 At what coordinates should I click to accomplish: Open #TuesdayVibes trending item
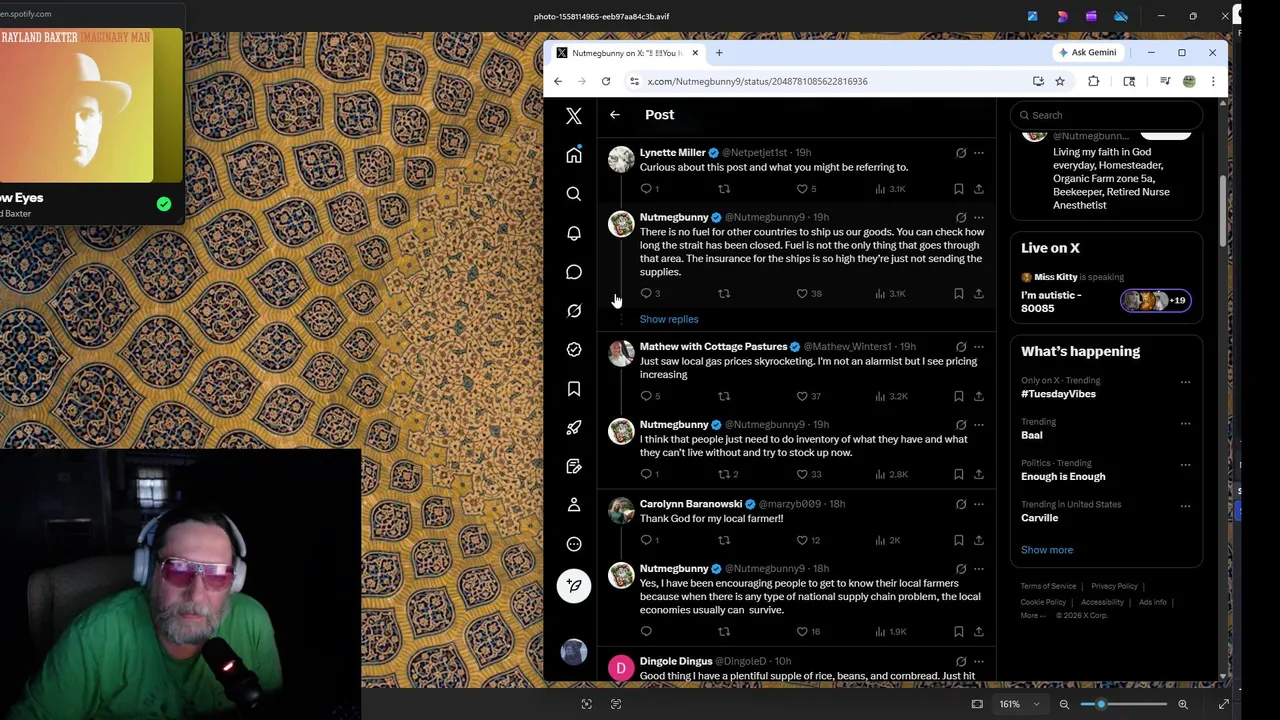[x=1058, y=394]
